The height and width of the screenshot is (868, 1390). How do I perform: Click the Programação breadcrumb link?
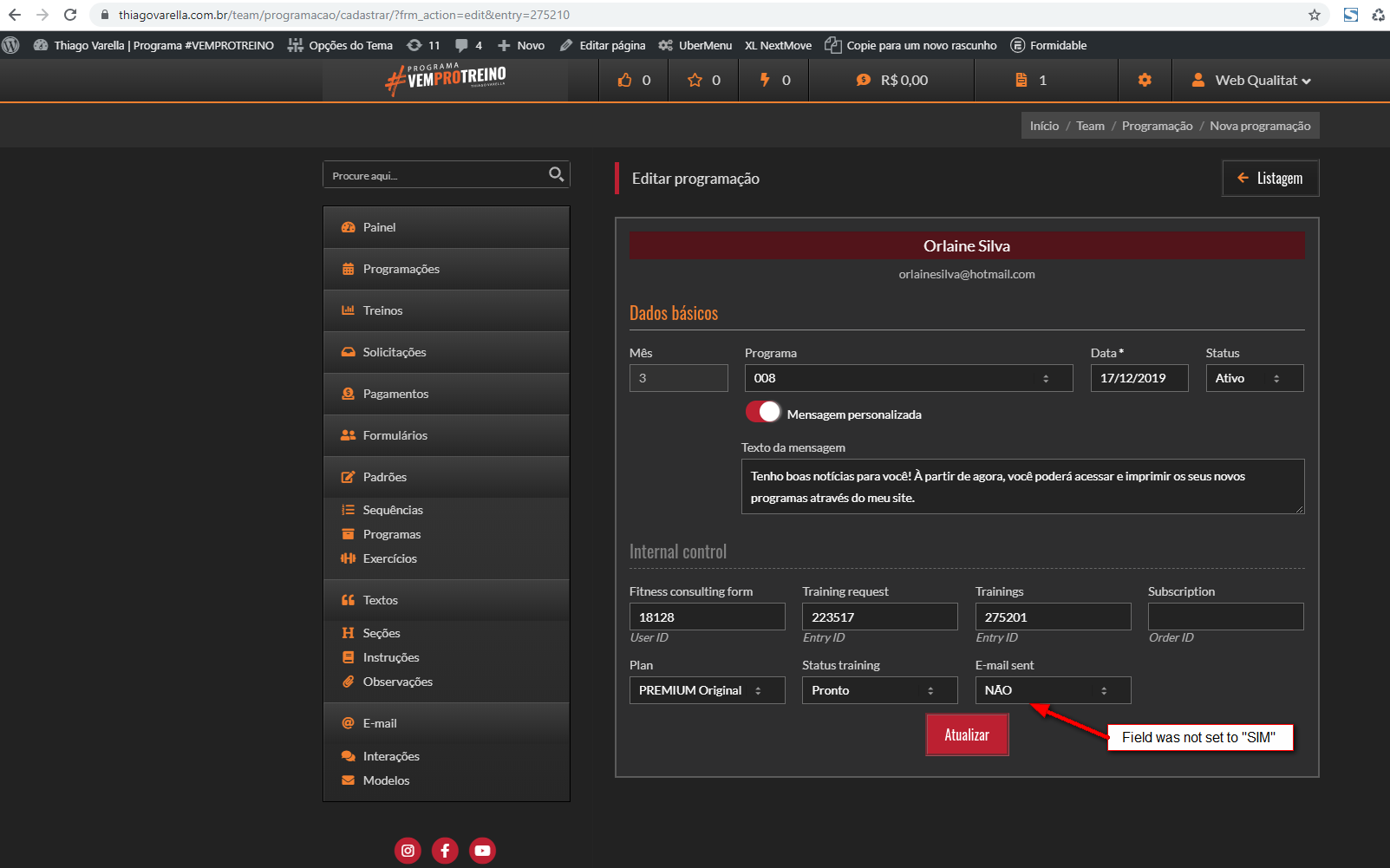[1157, 126]
